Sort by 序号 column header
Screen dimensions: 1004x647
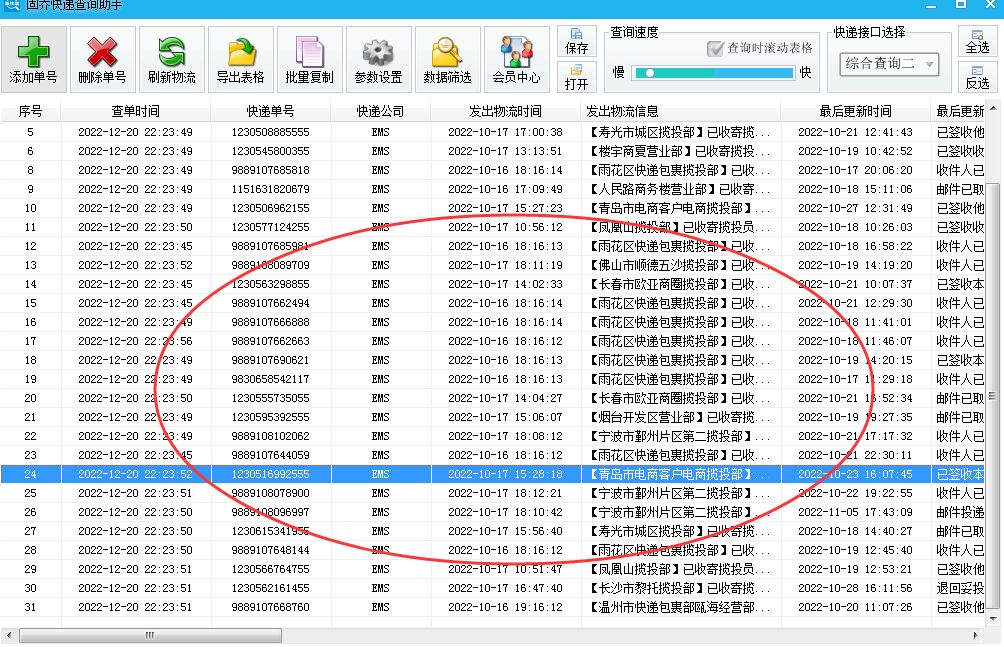pos(30,111)
